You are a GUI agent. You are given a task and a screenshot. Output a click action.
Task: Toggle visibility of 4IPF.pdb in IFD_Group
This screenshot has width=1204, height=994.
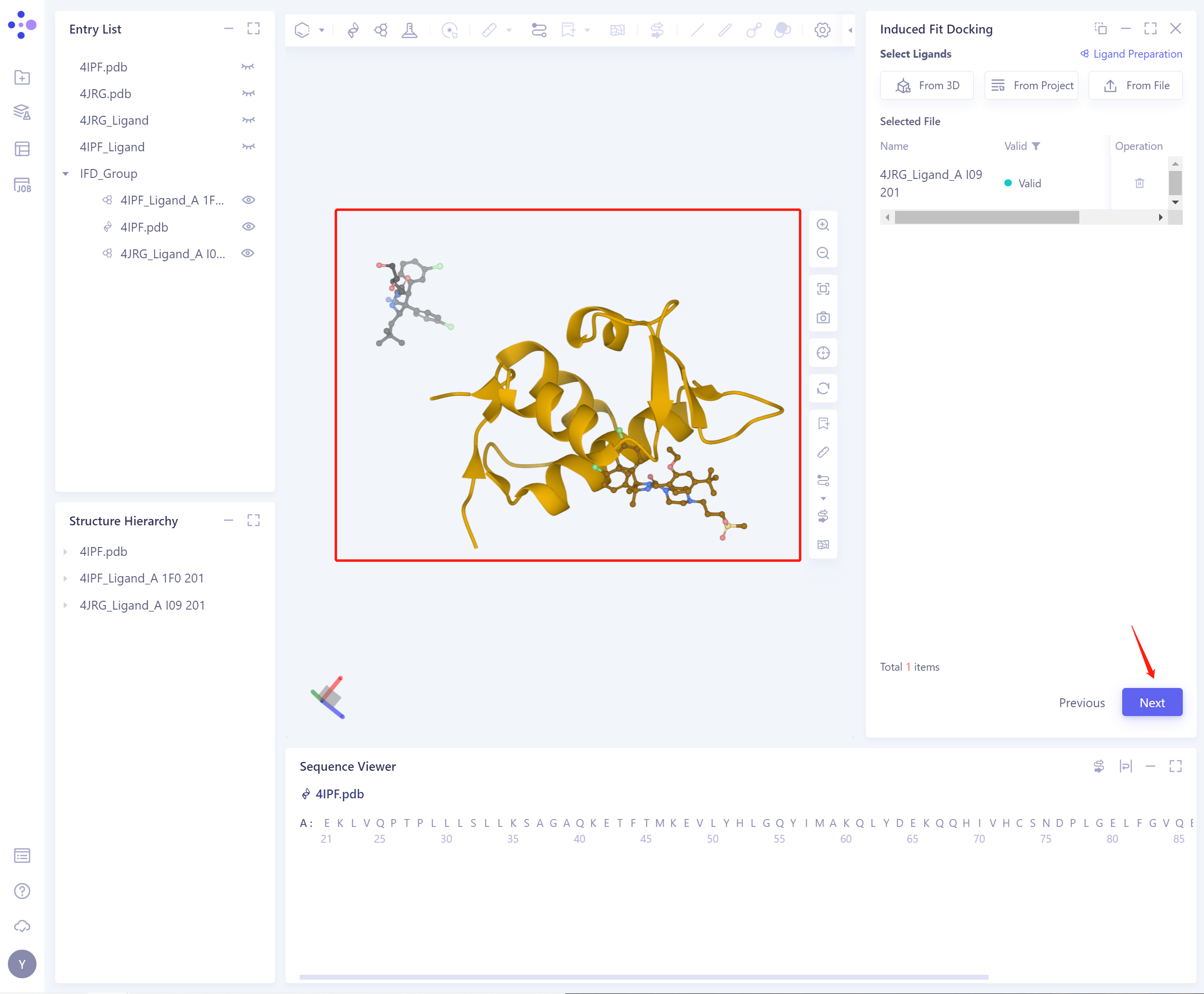248,227
